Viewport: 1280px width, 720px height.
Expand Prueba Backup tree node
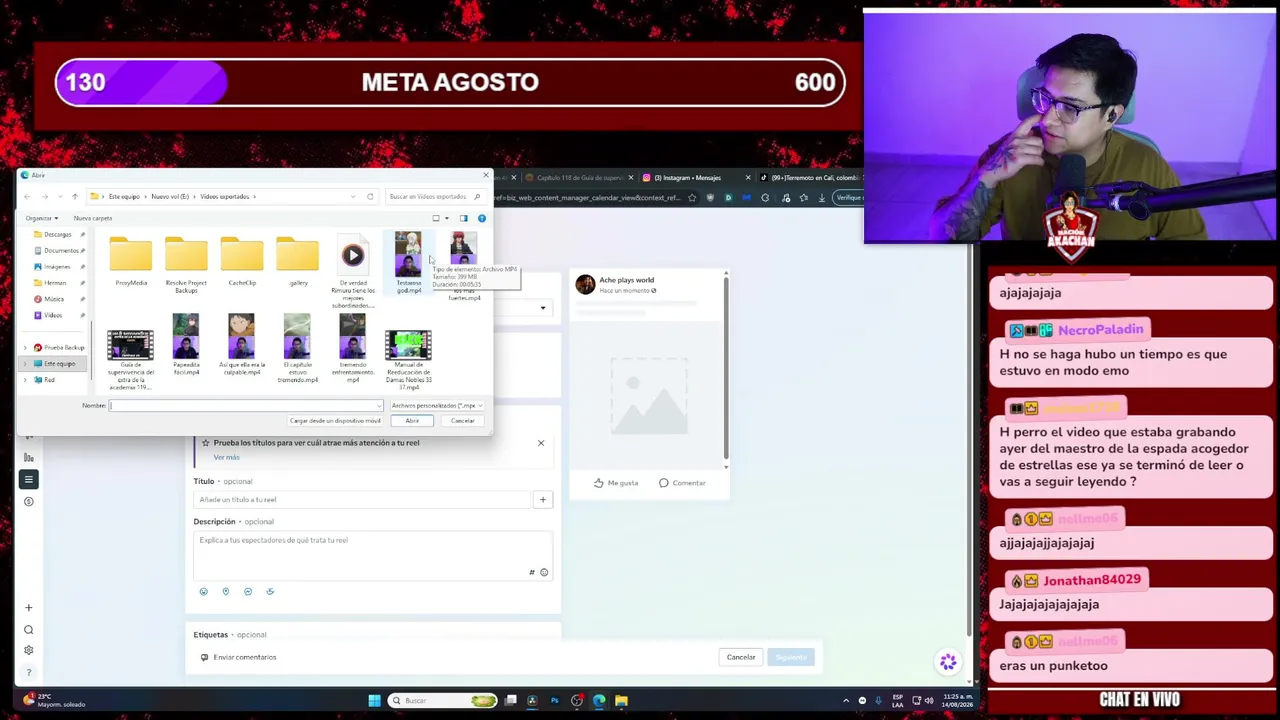(25, 347)
